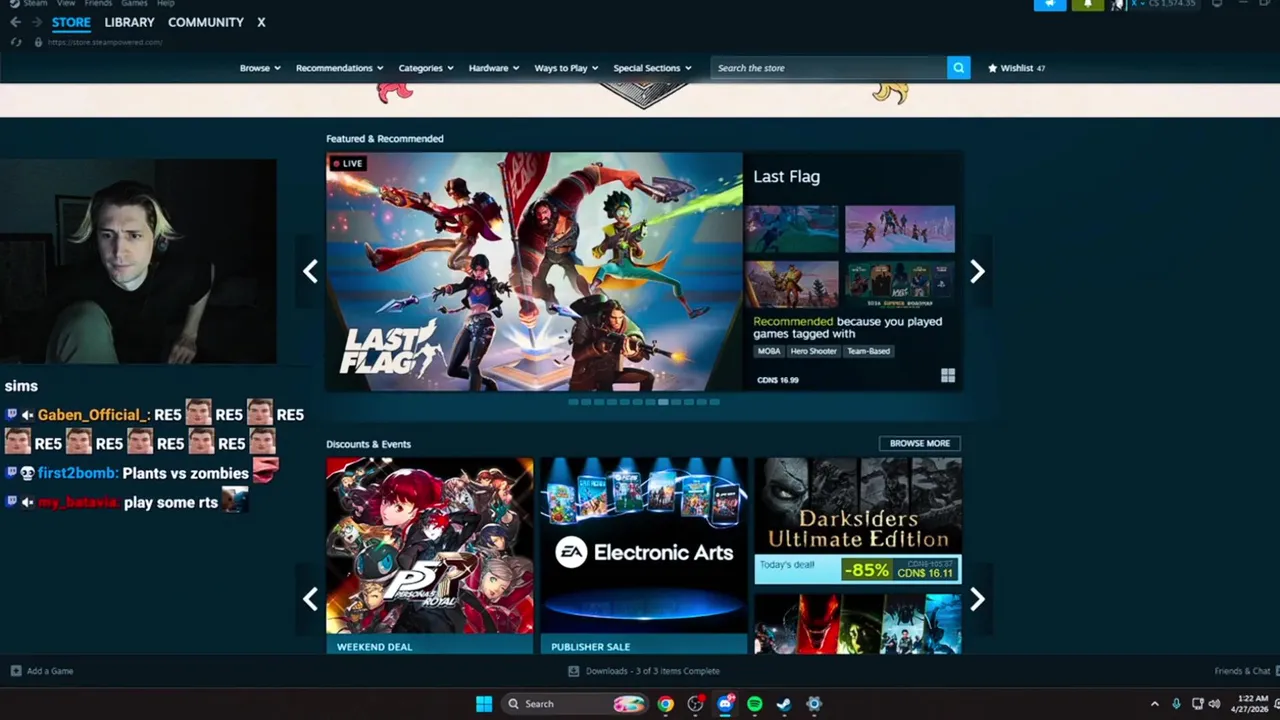The width and height of the screenshot is (1280, 720).
Task: Click the Steam back navigation arrow
Action: [15, 22]
